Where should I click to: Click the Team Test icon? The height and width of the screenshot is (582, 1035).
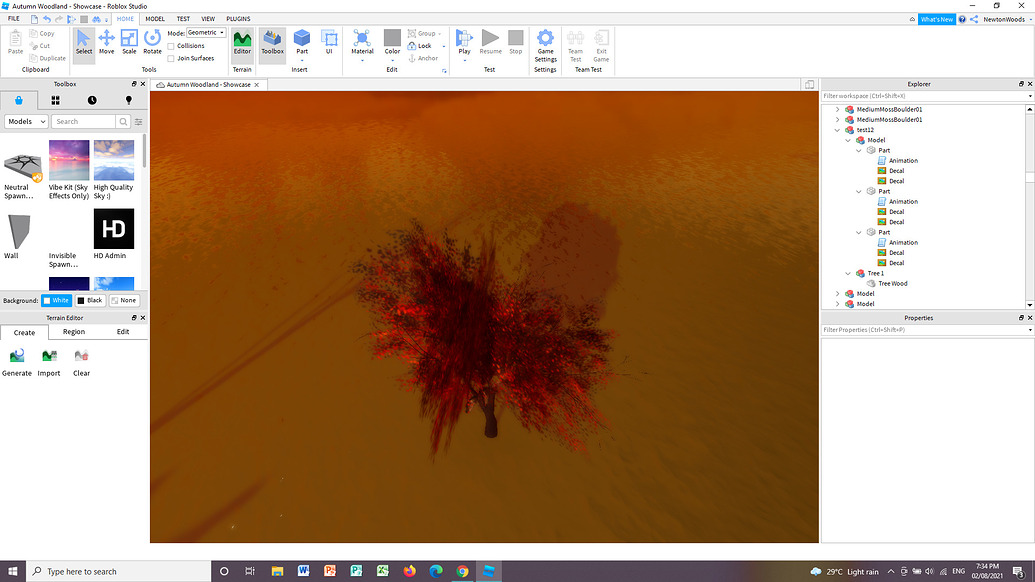576,46
